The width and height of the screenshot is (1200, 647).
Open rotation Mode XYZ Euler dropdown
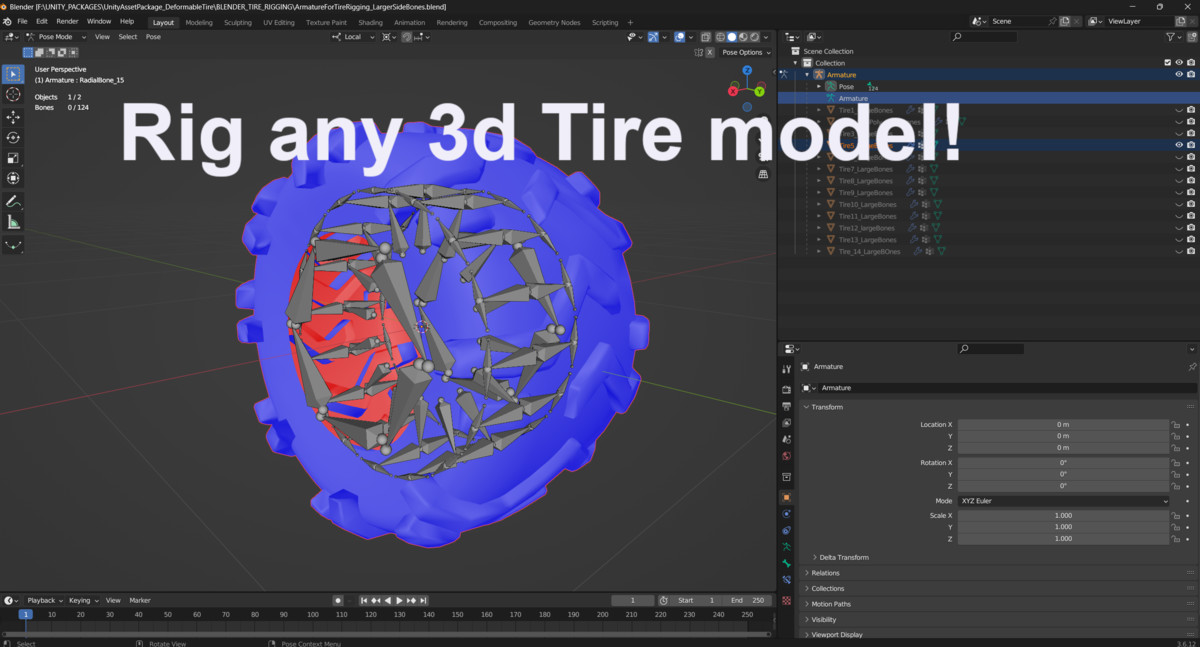coord(1063,500)
